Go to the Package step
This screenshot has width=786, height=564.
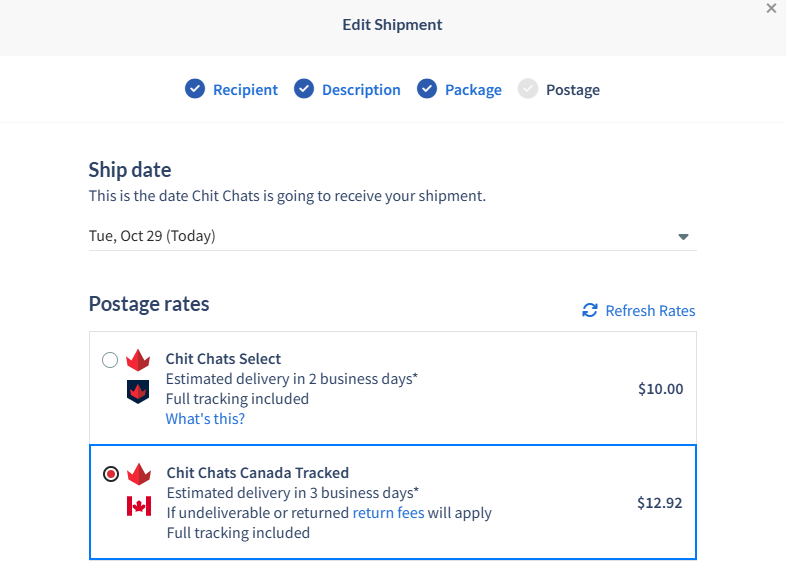click(473, 90)
